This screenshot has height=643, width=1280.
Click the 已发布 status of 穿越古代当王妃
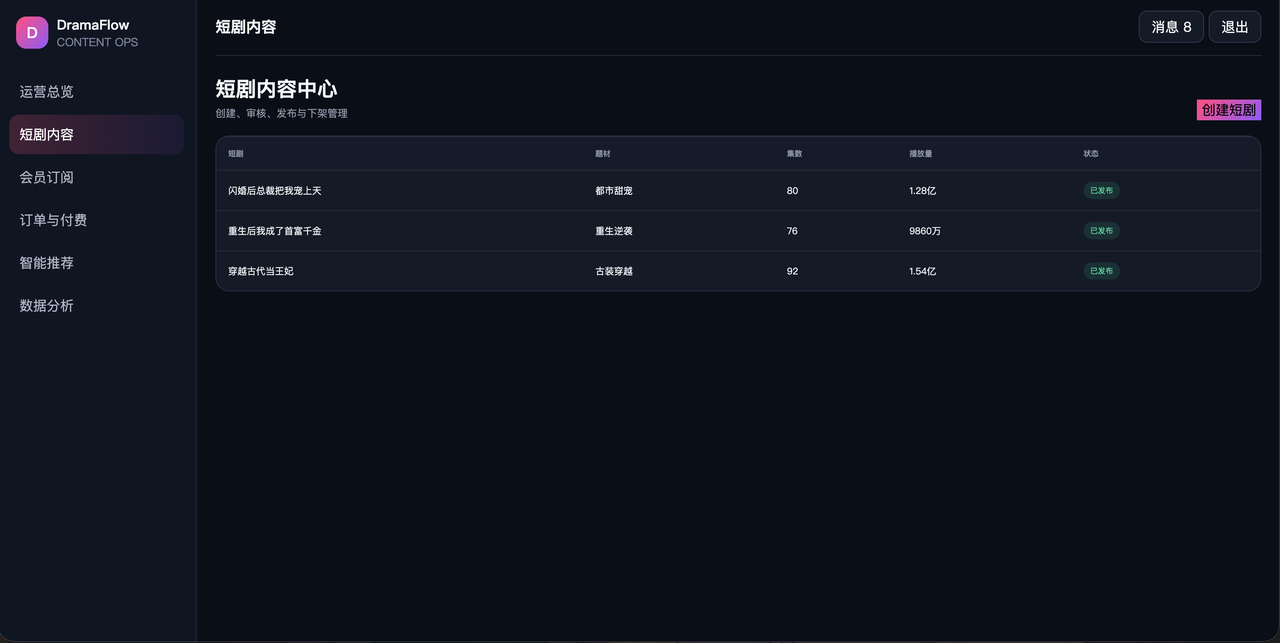pyautogui.click(x=1101, y=271)
